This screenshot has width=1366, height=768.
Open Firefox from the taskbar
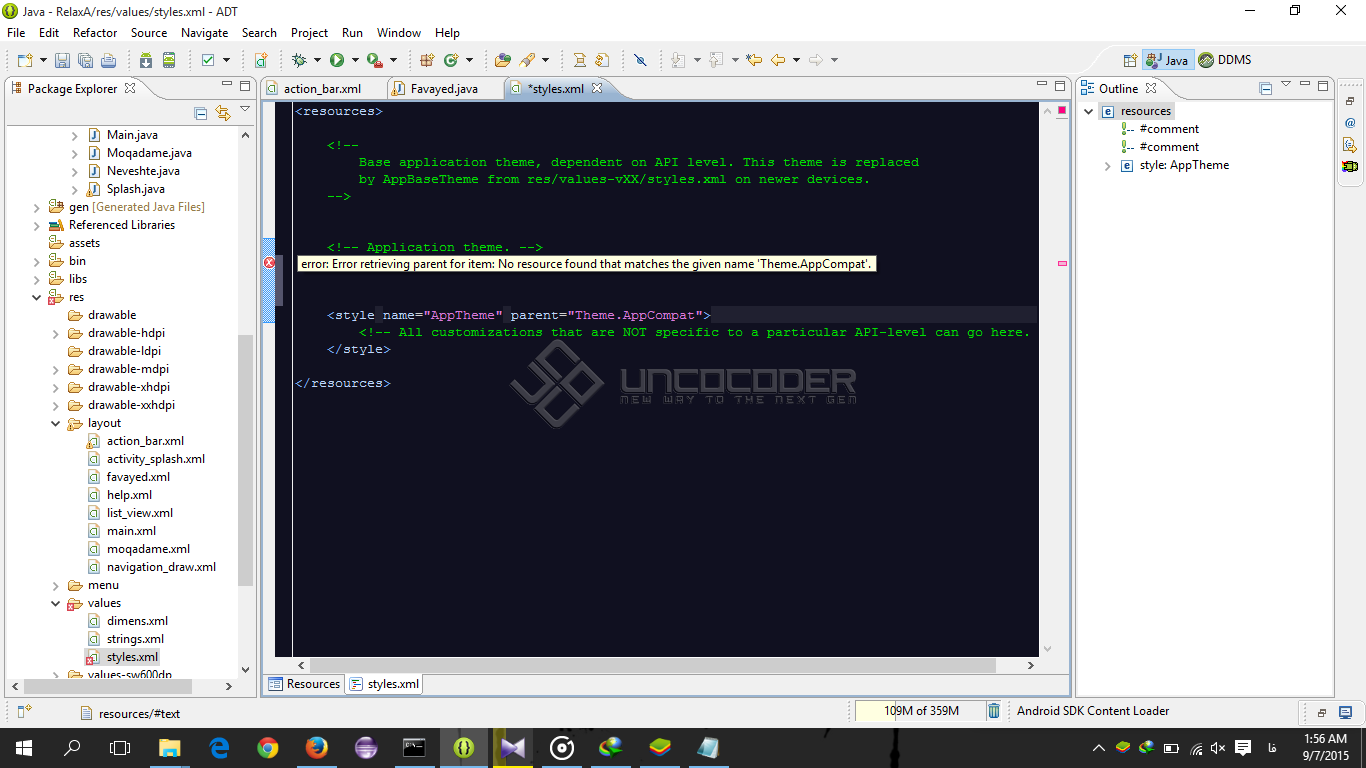click(316, 747)
